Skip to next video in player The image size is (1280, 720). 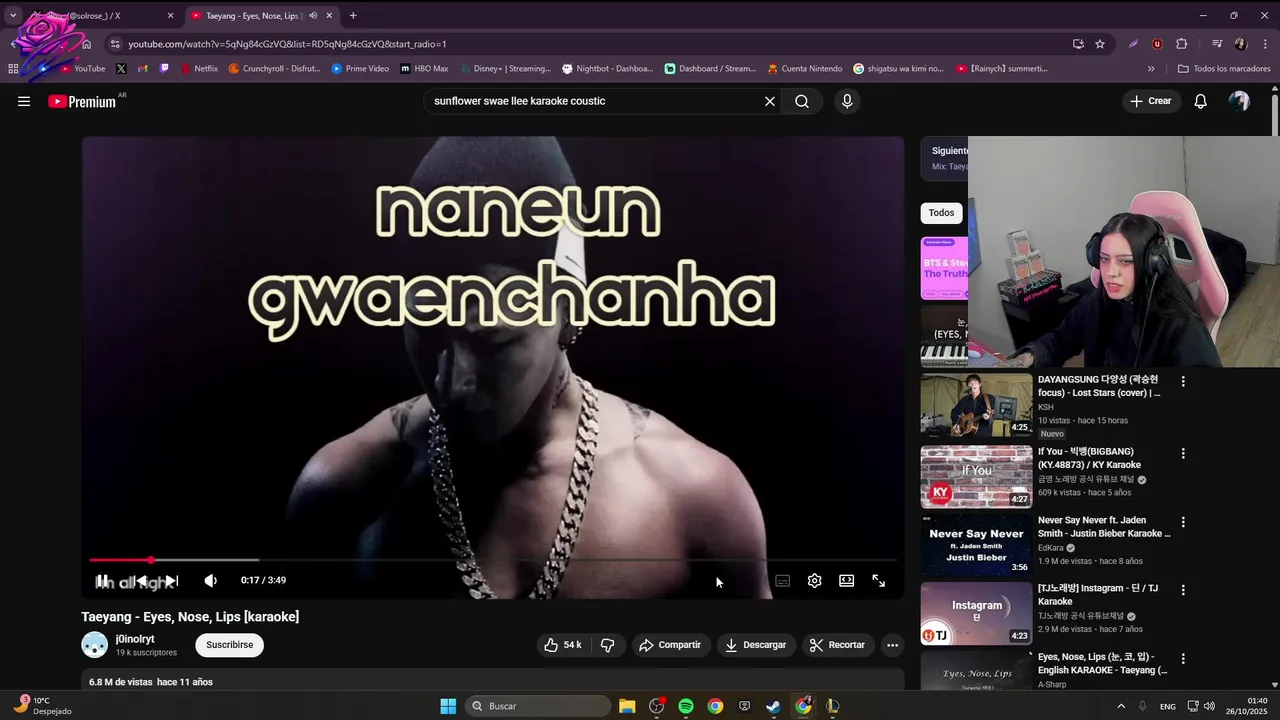tap(171, 581)
